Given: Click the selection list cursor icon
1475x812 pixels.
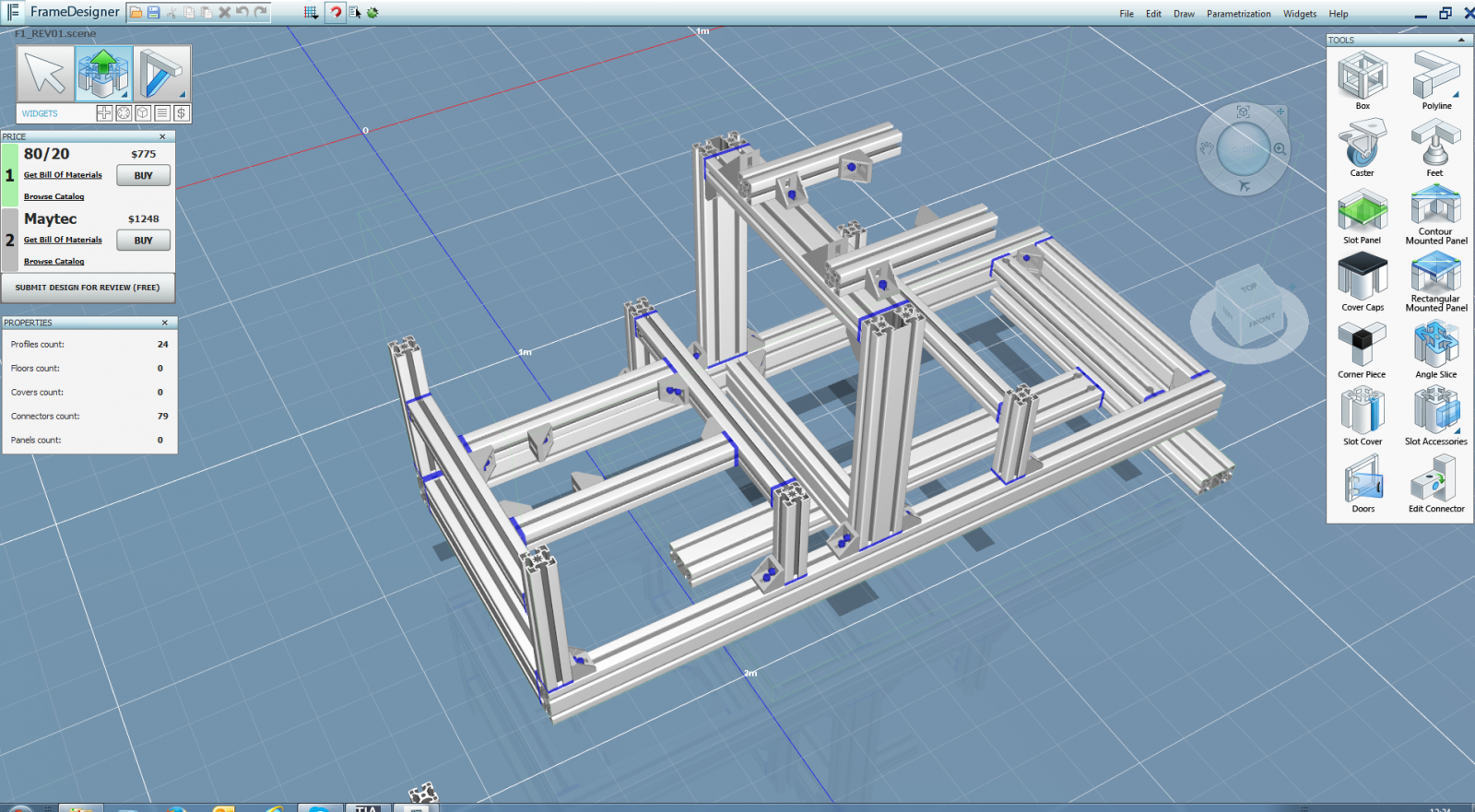Looking at the screenshot, I should 355,13.
